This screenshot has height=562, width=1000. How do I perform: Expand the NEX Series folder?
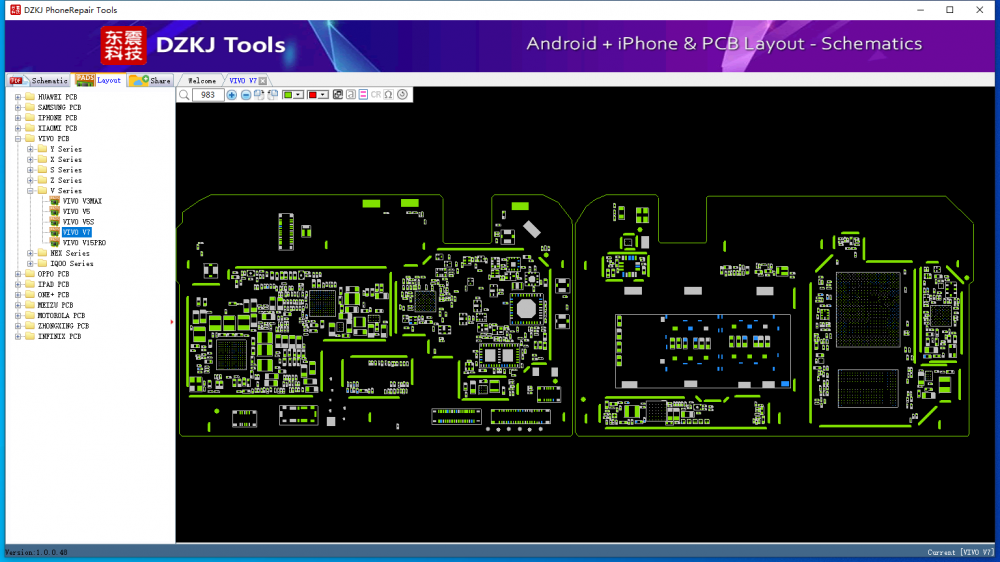[30, 253]
